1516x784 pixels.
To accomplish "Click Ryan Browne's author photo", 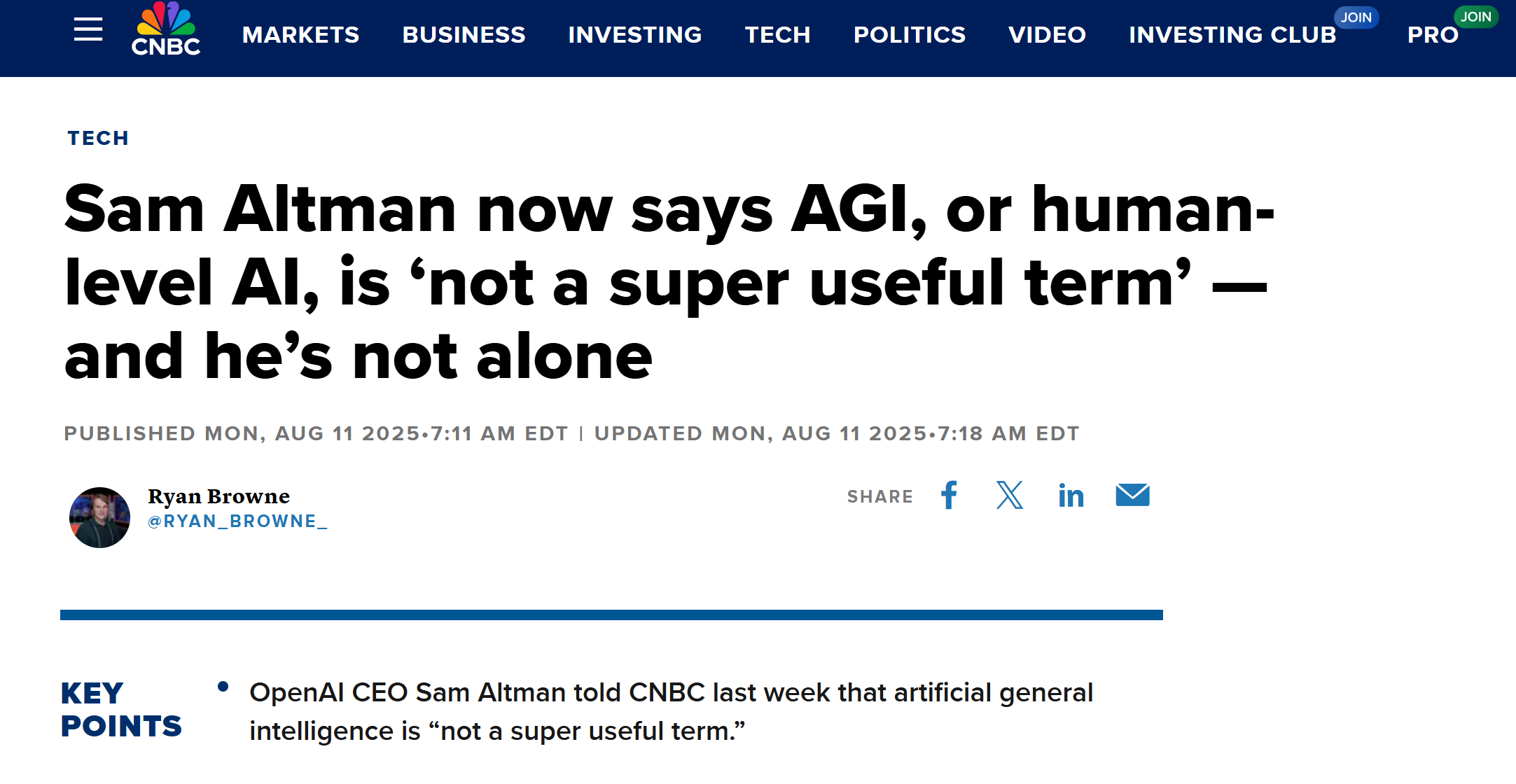I will click(x=99, y=517).
